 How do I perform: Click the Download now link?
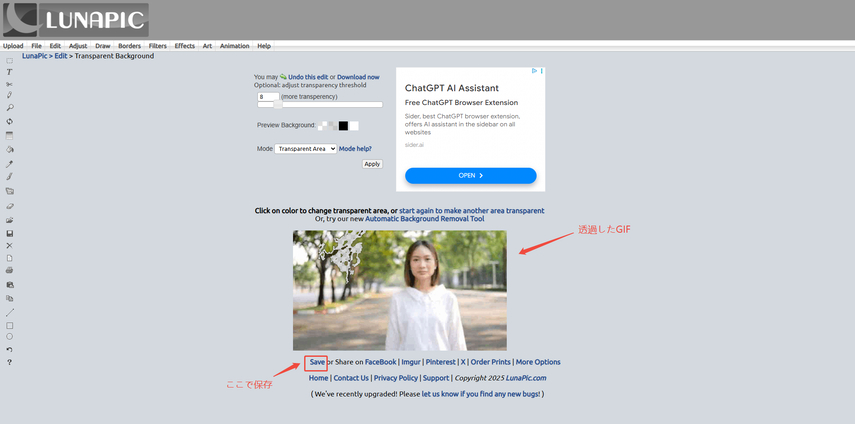point(358,77)
